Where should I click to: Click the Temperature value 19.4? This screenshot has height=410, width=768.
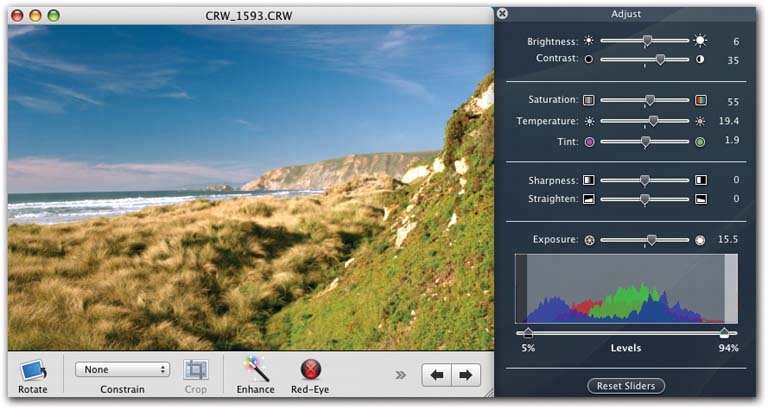point(729,121)
